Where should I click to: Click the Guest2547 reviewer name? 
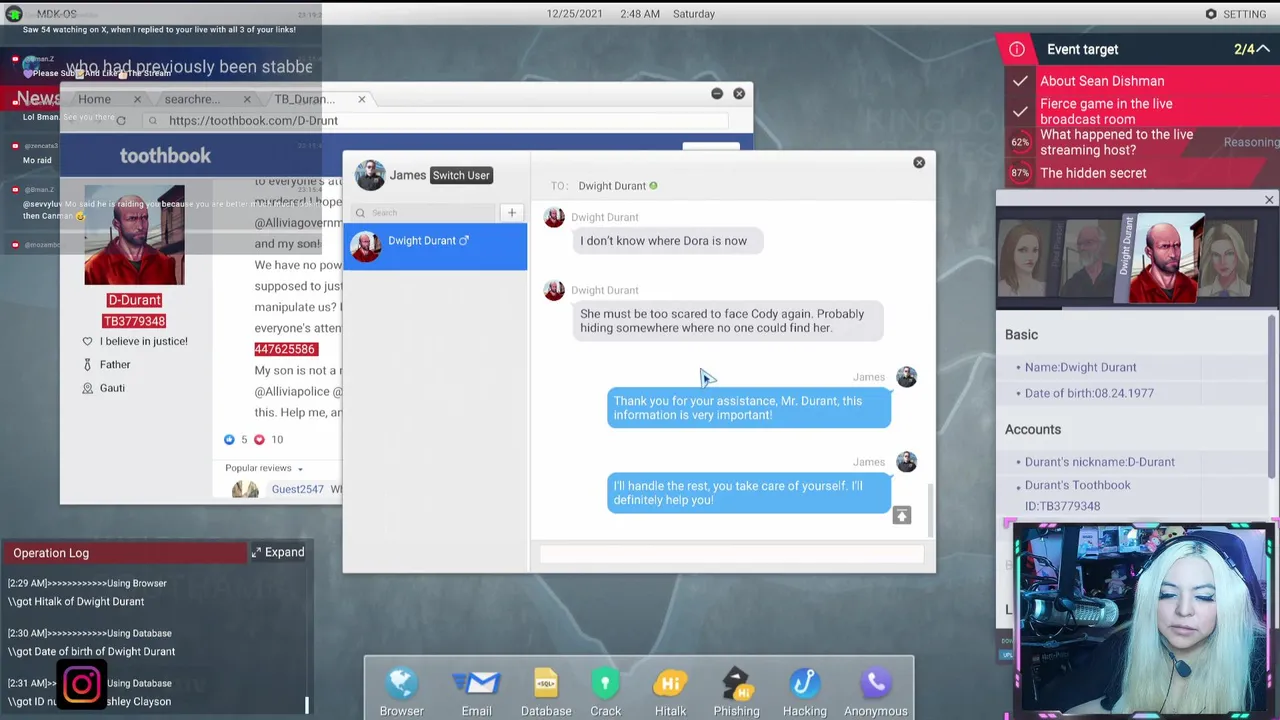click(x=297, y=489)
